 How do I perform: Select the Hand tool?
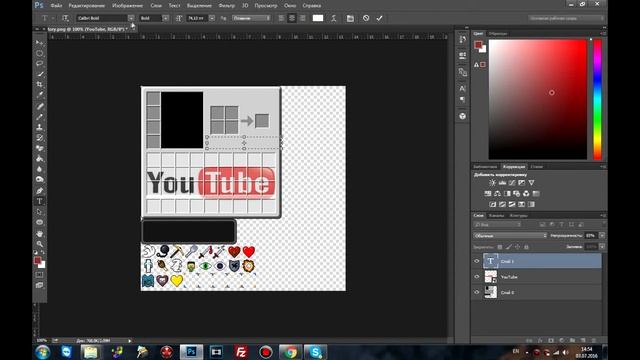(40, 234)
